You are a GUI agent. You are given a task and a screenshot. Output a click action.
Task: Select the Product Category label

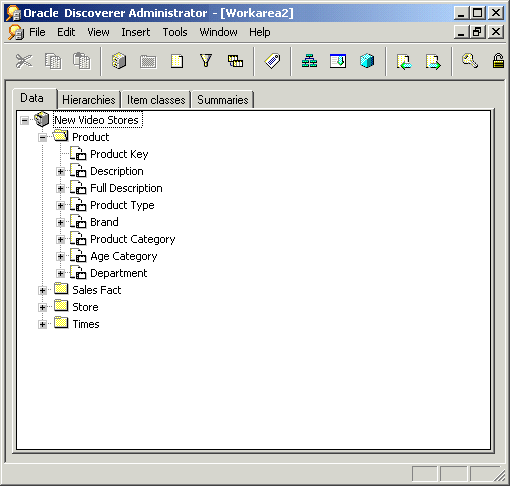tap(133, 239)
